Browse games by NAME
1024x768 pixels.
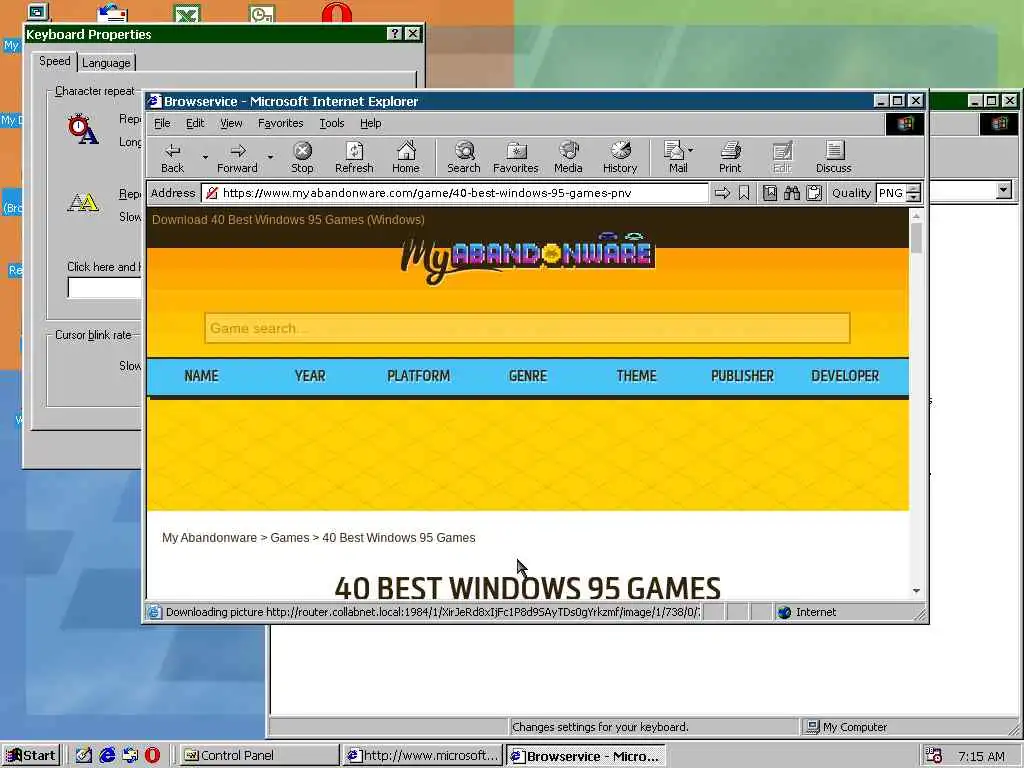pos(201,376)
